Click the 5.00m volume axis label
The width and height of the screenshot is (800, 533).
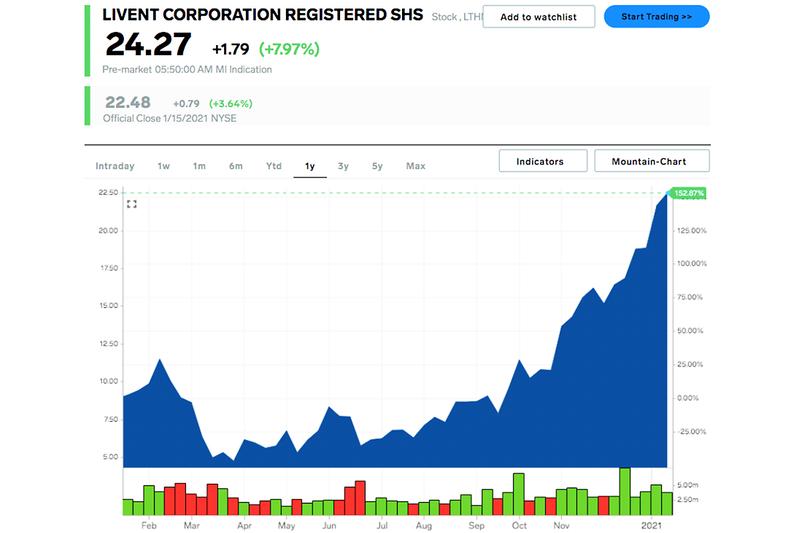pyautogui.click(x=688, y=485)
